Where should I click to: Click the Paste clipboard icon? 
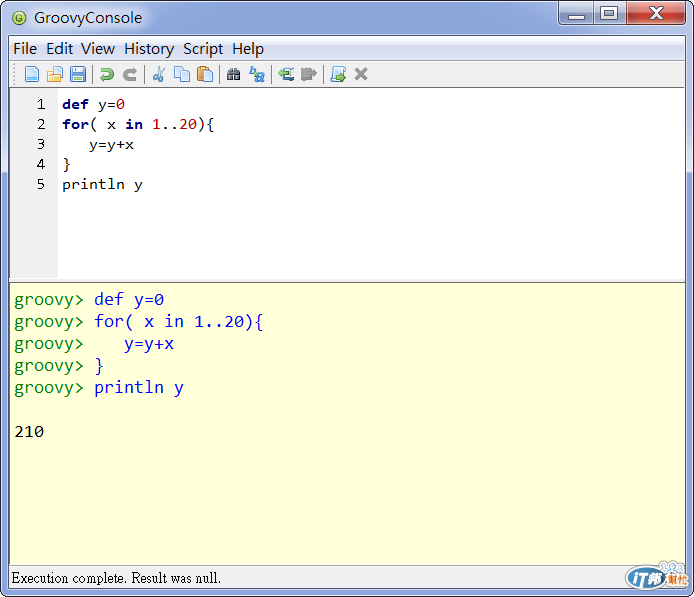pyautogui.click(x=204, y=74)
